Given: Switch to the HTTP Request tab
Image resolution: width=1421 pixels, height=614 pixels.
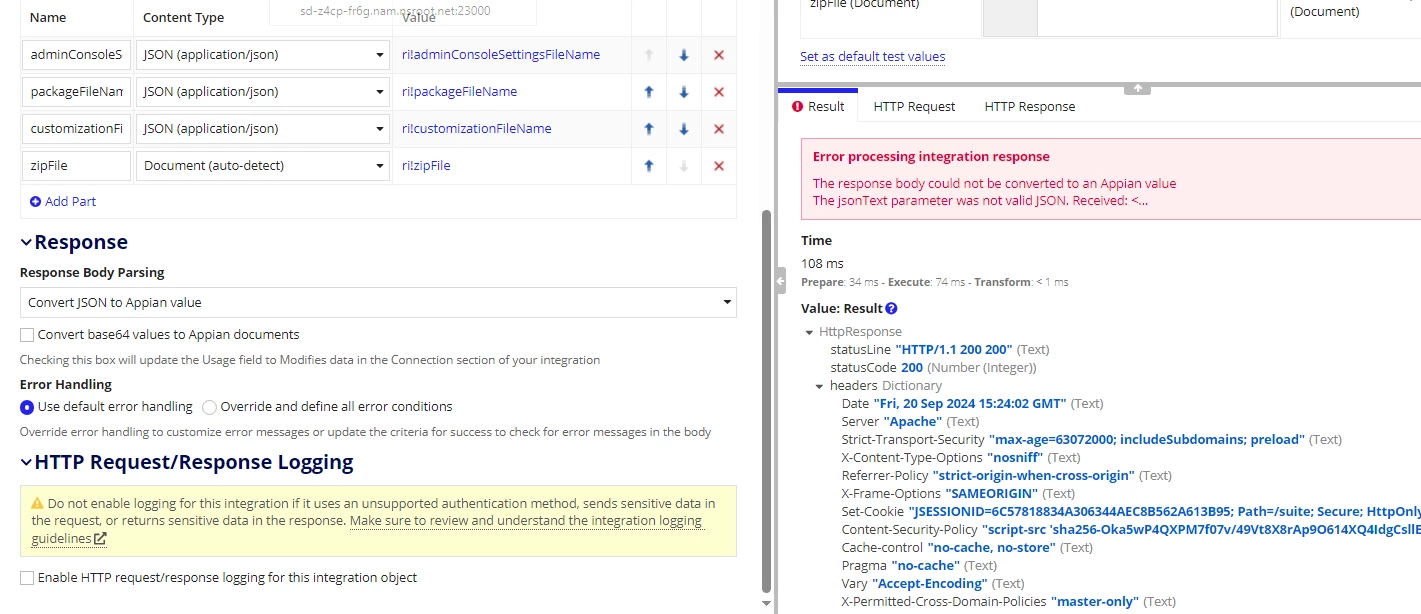Looking at the screenshot, I should click(x=914, y=106).
